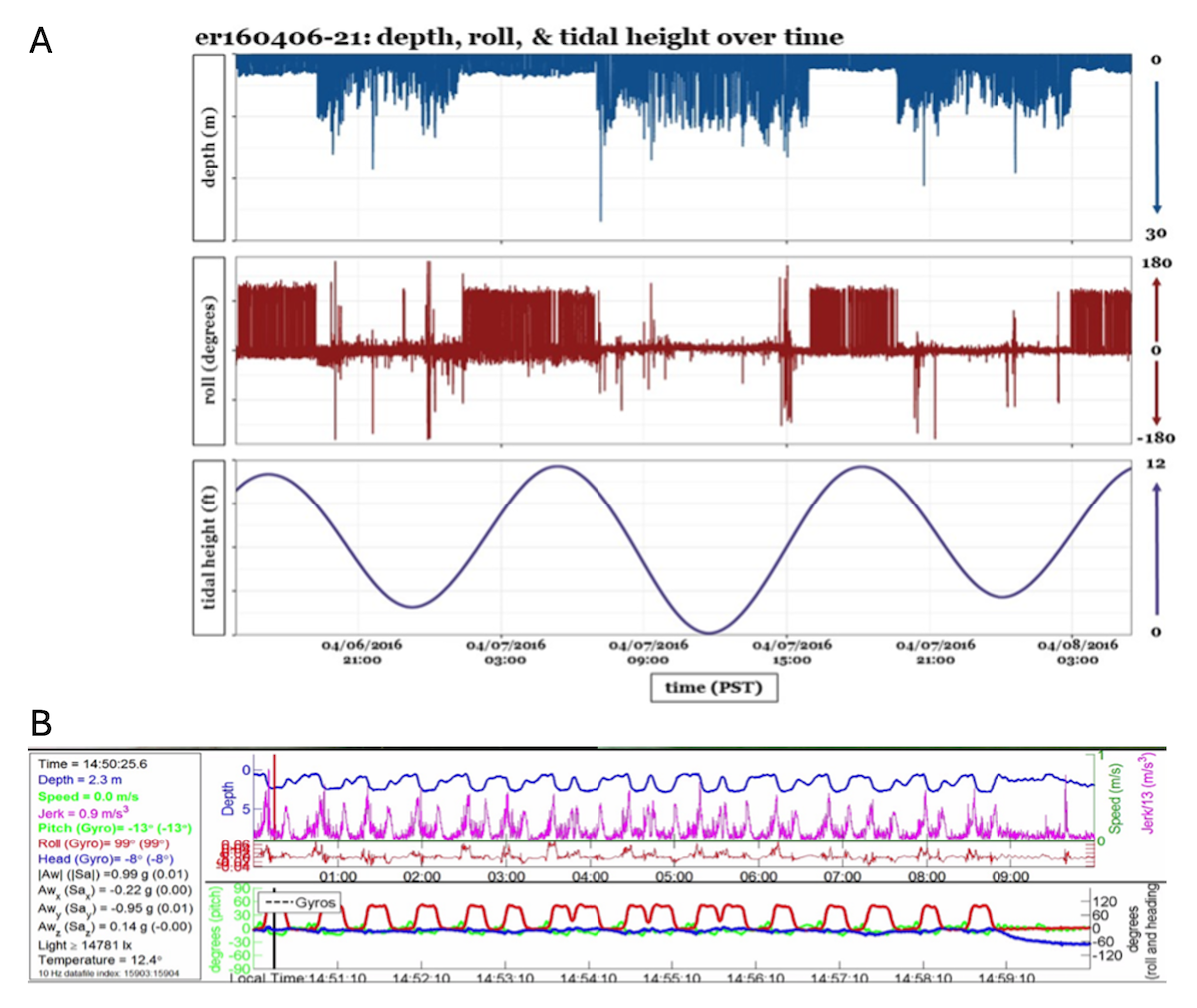
Task: Click the boxed tidal height (ft) axis label
Action: tap(206, 546)
